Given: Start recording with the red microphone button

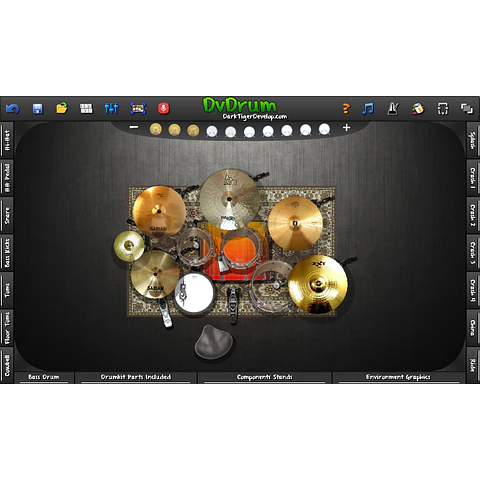Looking at the screenshot, I should point(163,108).
